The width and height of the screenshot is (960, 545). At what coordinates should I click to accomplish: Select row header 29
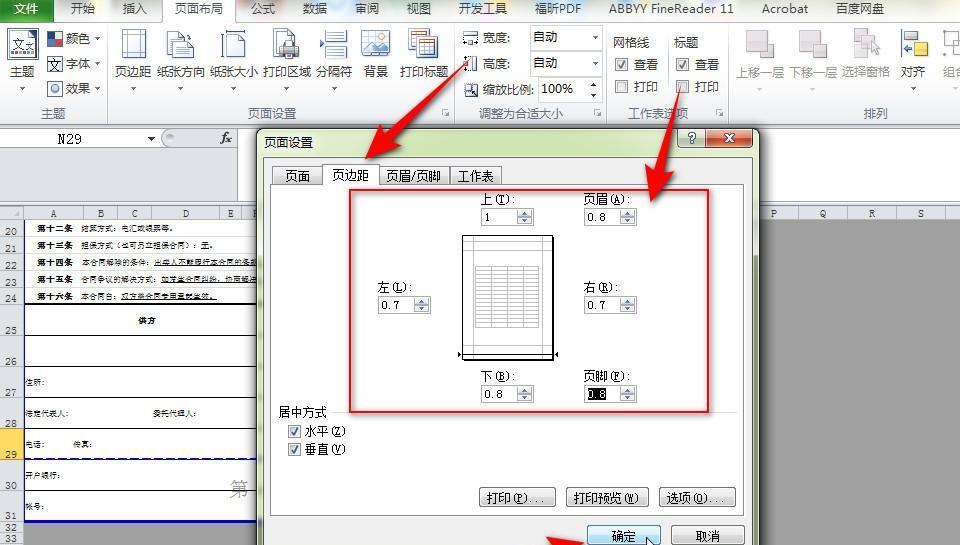(11, 444)
